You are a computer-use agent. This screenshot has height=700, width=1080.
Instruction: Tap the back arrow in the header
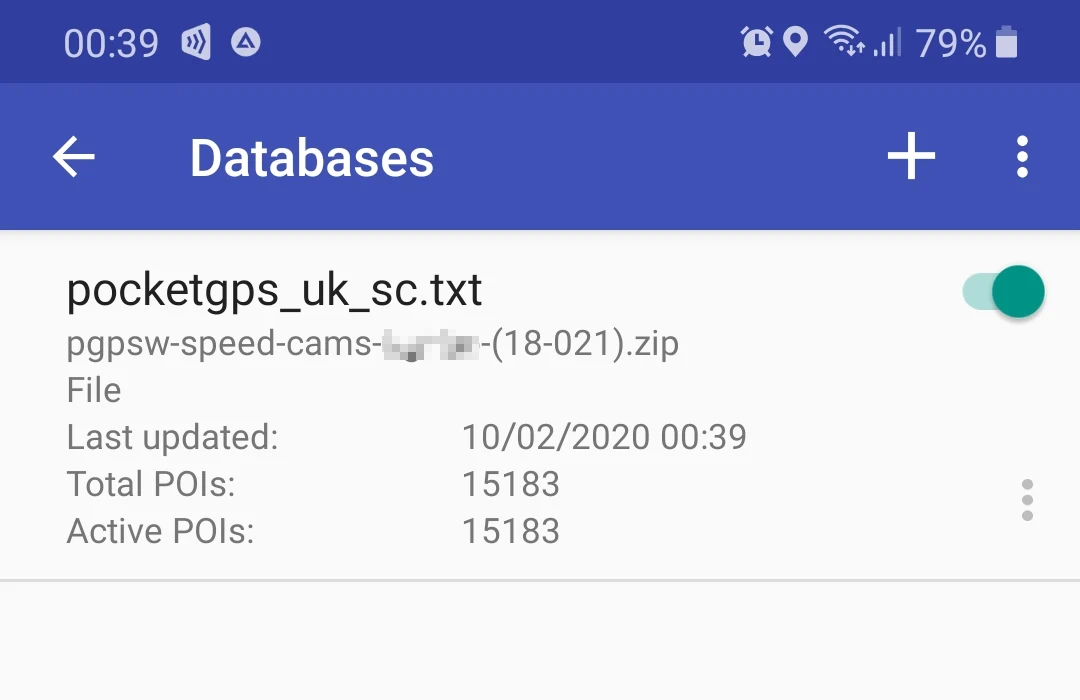click(74, 157)
